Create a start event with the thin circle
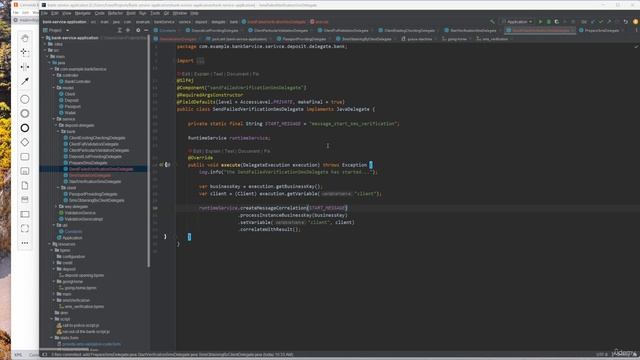 point(25,99)
